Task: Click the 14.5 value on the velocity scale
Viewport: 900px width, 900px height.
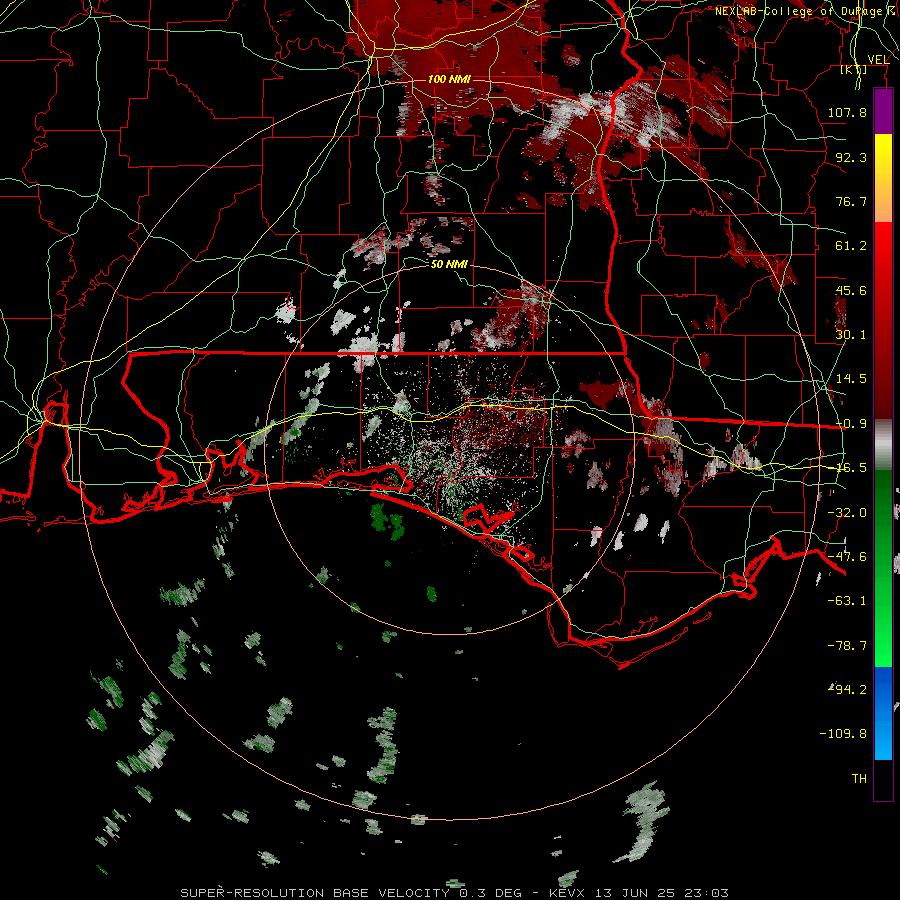Action: (x=851, y=379)
